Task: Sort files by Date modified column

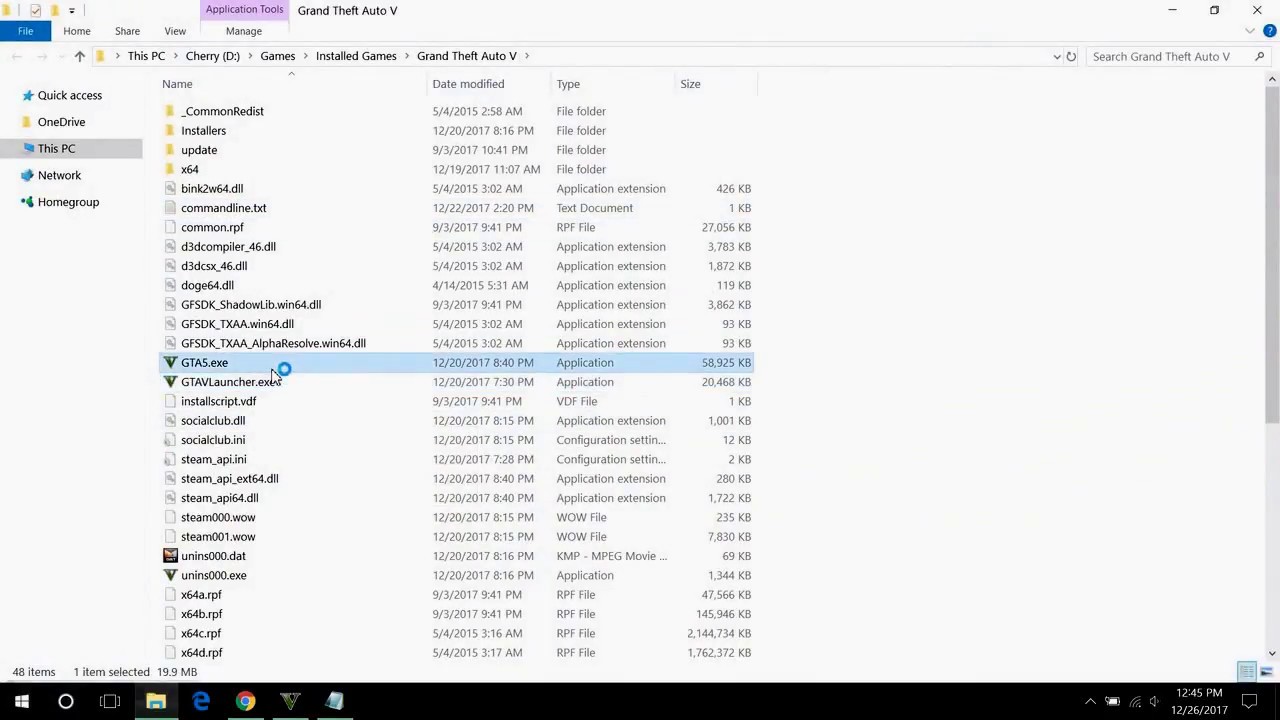Action: [x=490, y=84]
